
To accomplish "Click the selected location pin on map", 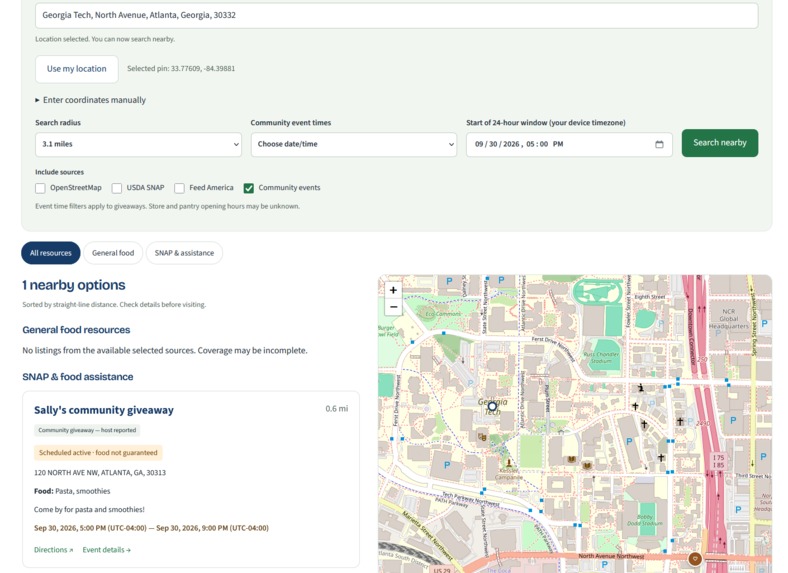I will 492,406.
